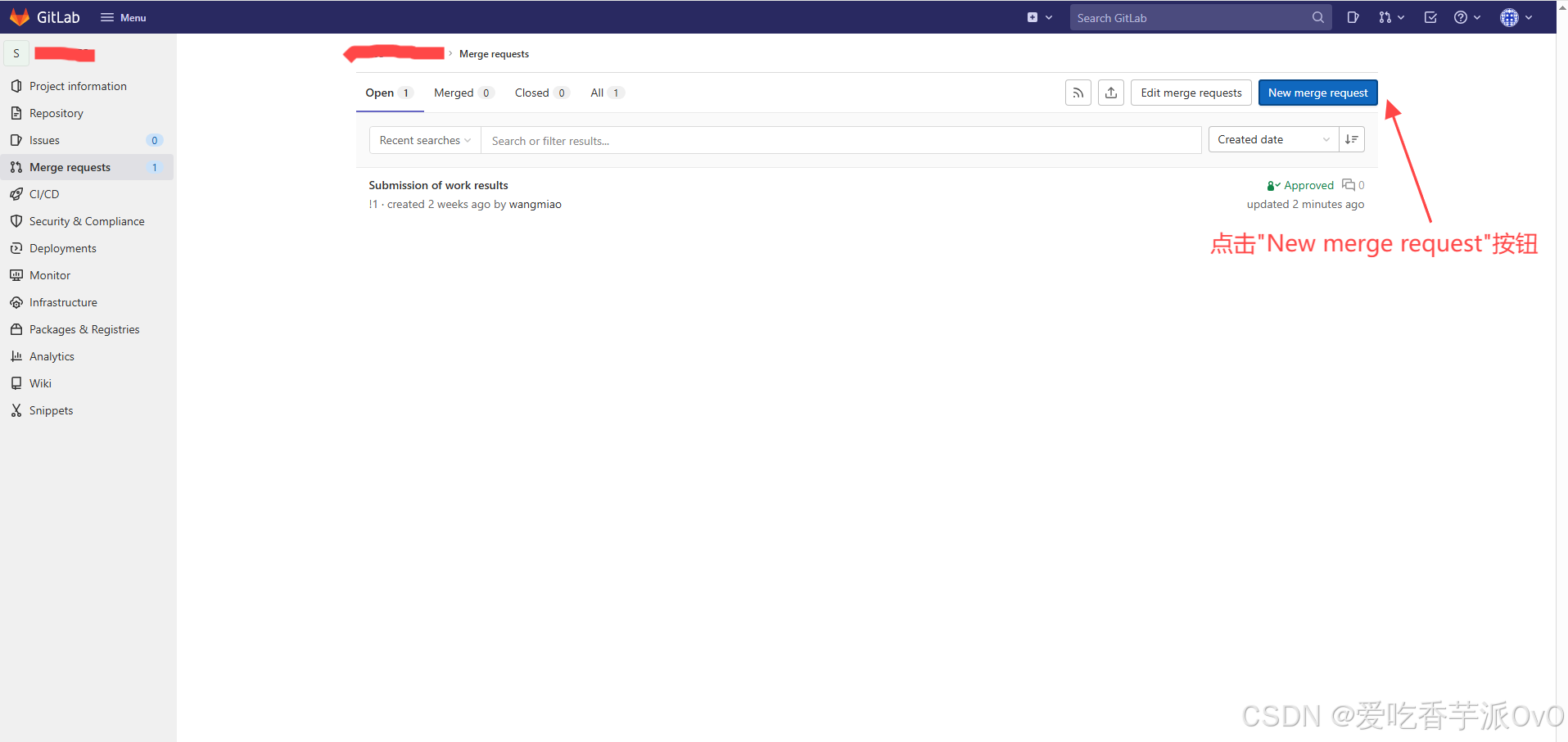The height and width of the screenshot is (742, 1568).
Task: Open the hamburger Menu in top bar
Action: 123,17
